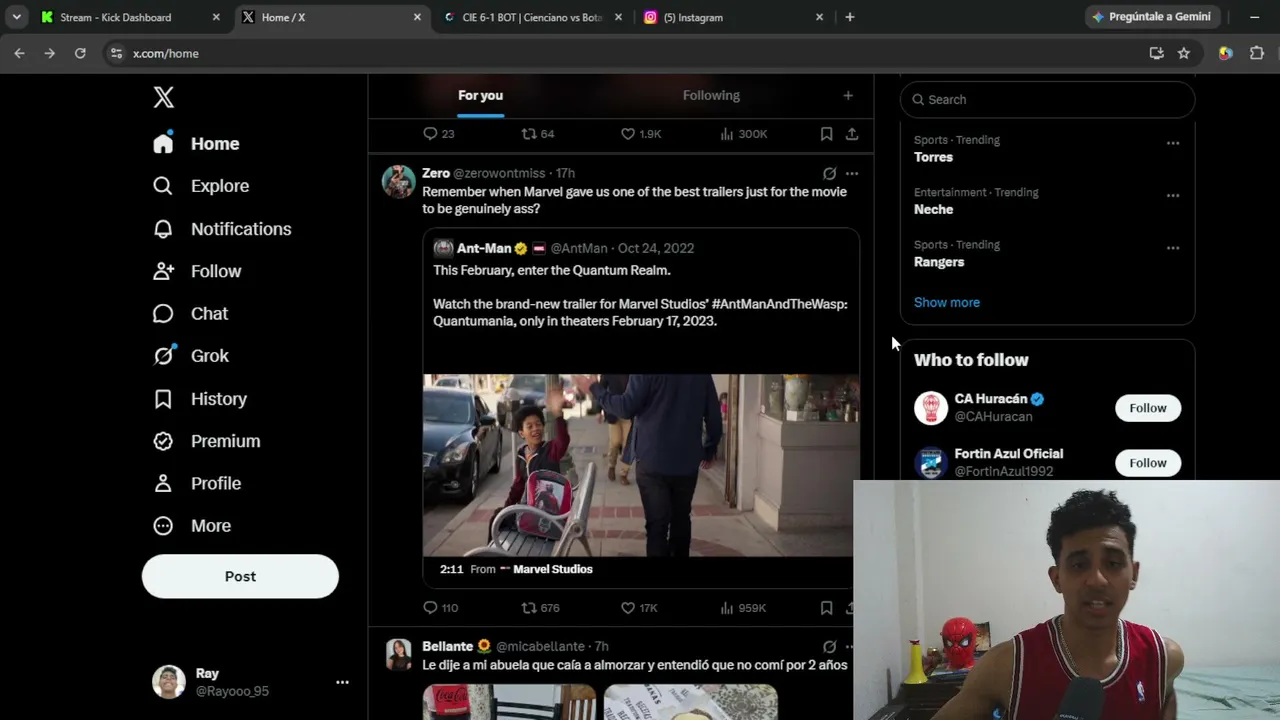Screen dimensions: 1280x720
Task: Open Fortin Azul Oficial's profile picture
Action: (930, 463)
